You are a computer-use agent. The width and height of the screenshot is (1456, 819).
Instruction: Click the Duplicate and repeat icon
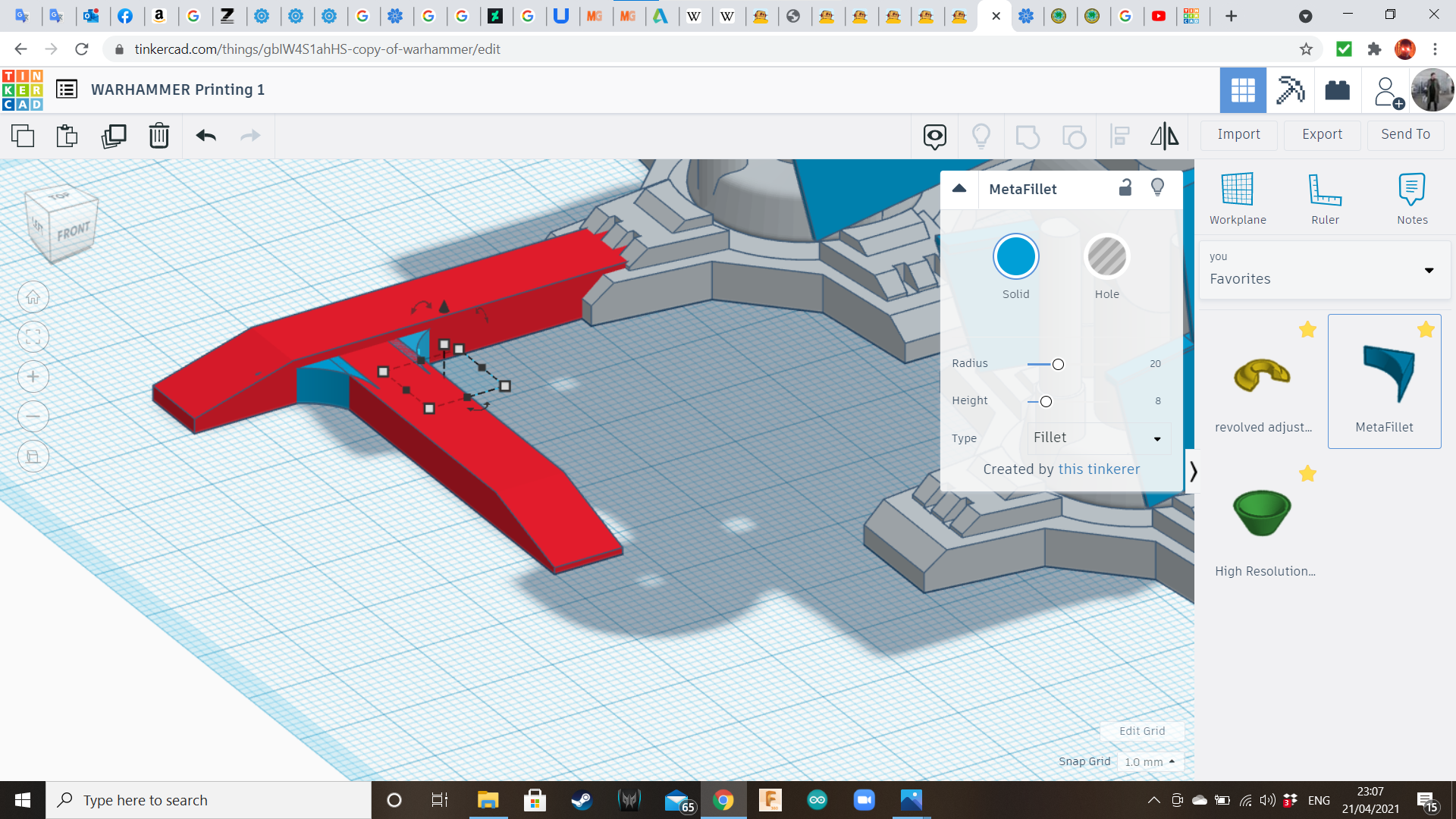[114, 136]
